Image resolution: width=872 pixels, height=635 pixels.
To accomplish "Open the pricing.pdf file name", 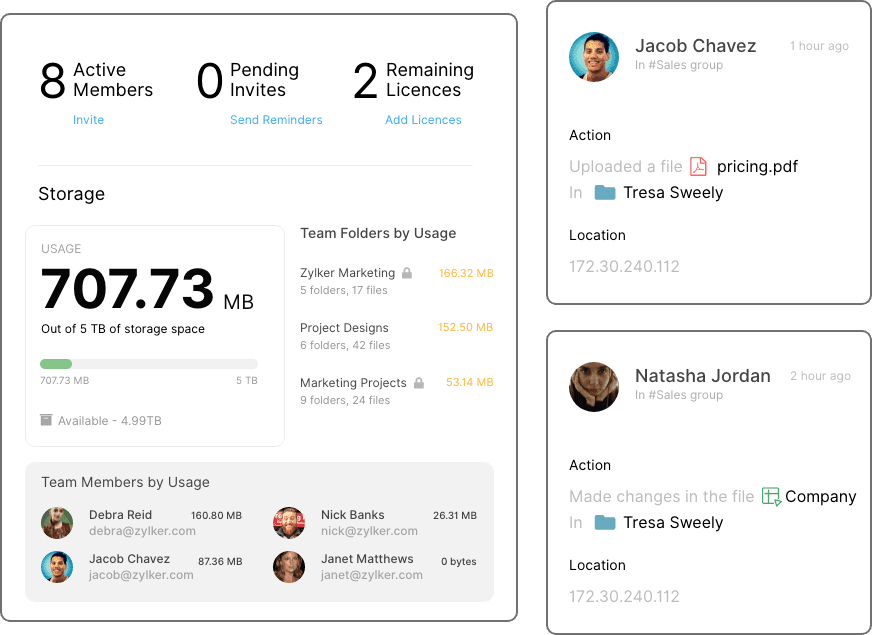I will click(x=757, y=167).
